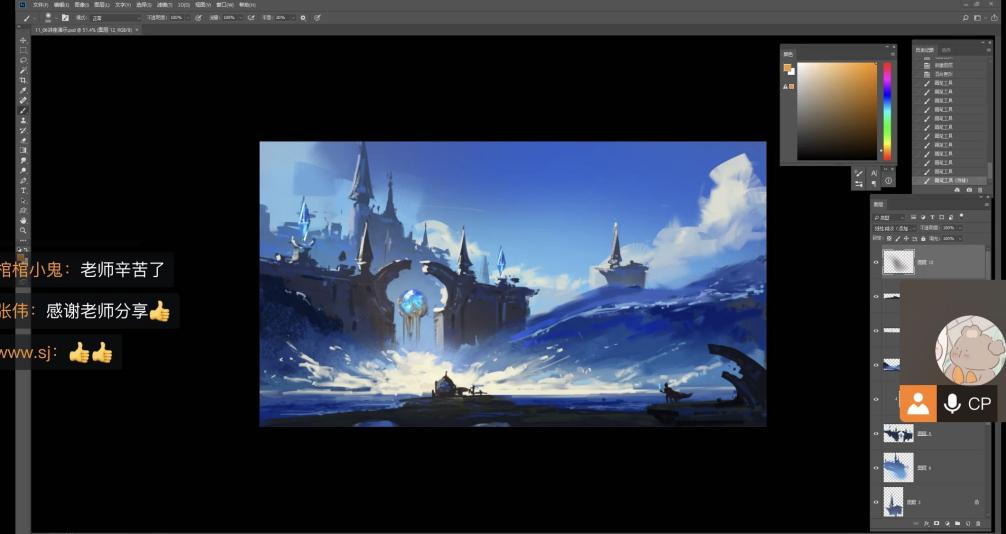
Task: Open the 图层 menu in menu bar
Action: point(101,4)
